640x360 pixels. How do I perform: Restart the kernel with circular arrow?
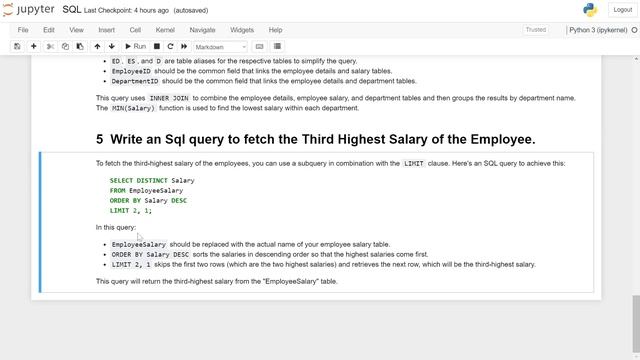171,47
